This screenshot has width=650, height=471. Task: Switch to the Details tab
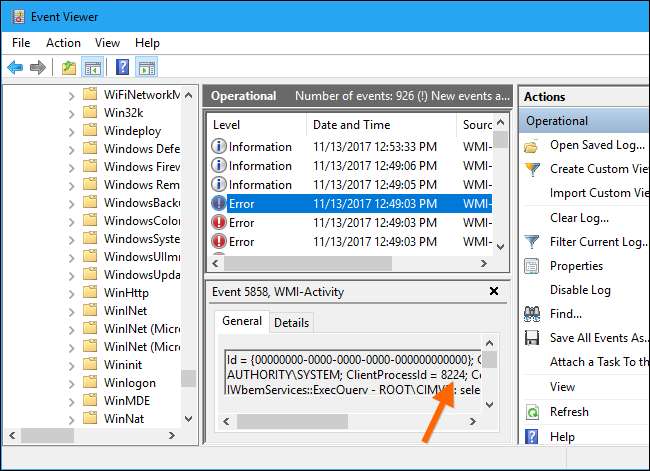tap(291, 323)
